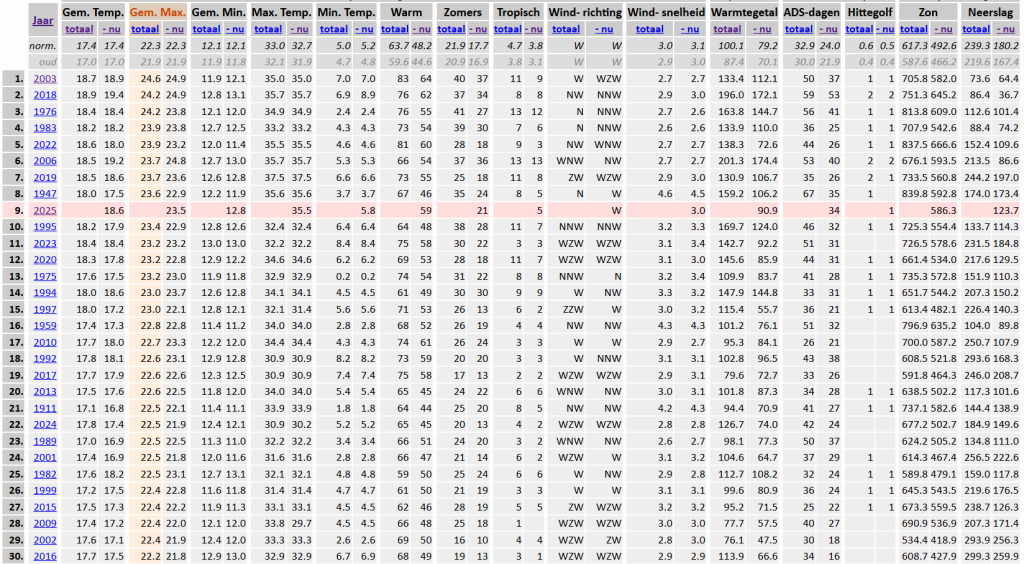Open the year 2016 link
The image size is (1024, 564).
45,556
